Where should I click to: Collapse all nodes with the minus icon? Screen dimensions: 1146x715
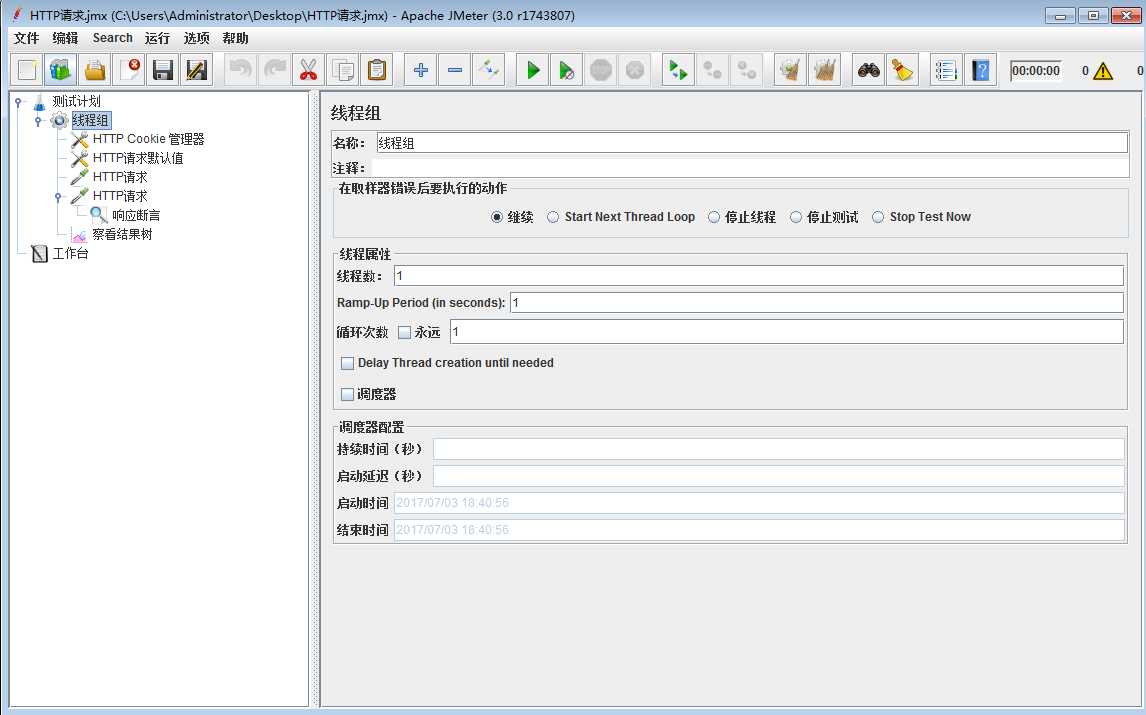[x=455, y=70]
